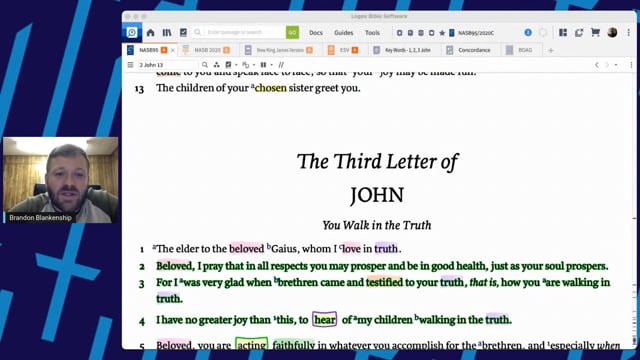The image size is (640, 360).
Task: Click the search magnifier in command box
Action: click(198, 32)
